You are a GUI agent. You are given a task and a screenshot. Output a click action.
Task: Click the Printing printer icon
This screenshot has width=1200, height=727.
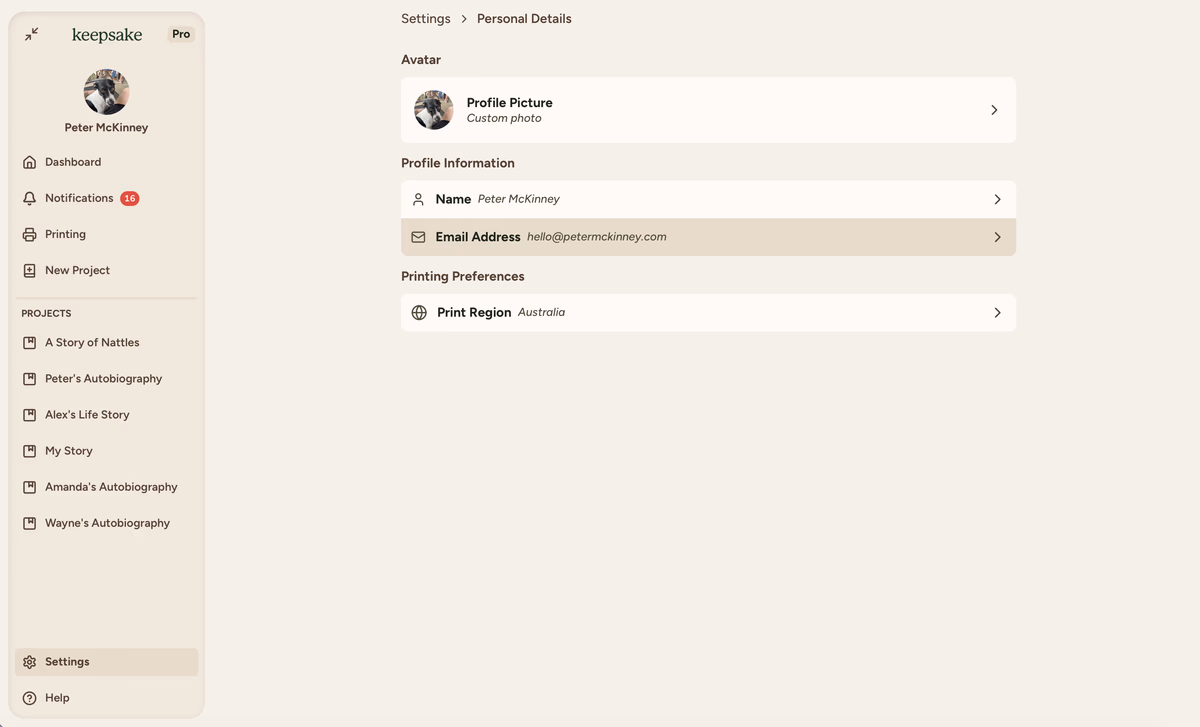[30, 235]
